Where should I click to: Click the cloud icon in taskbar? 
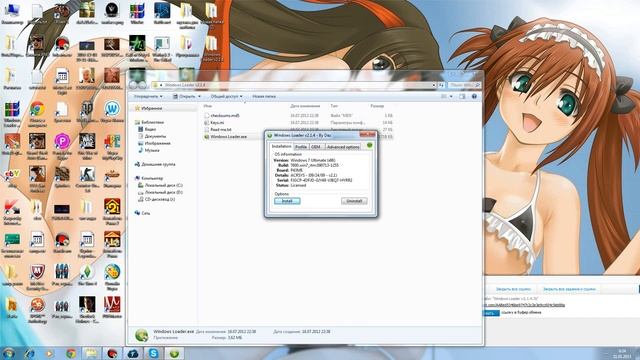coord(133,353)
